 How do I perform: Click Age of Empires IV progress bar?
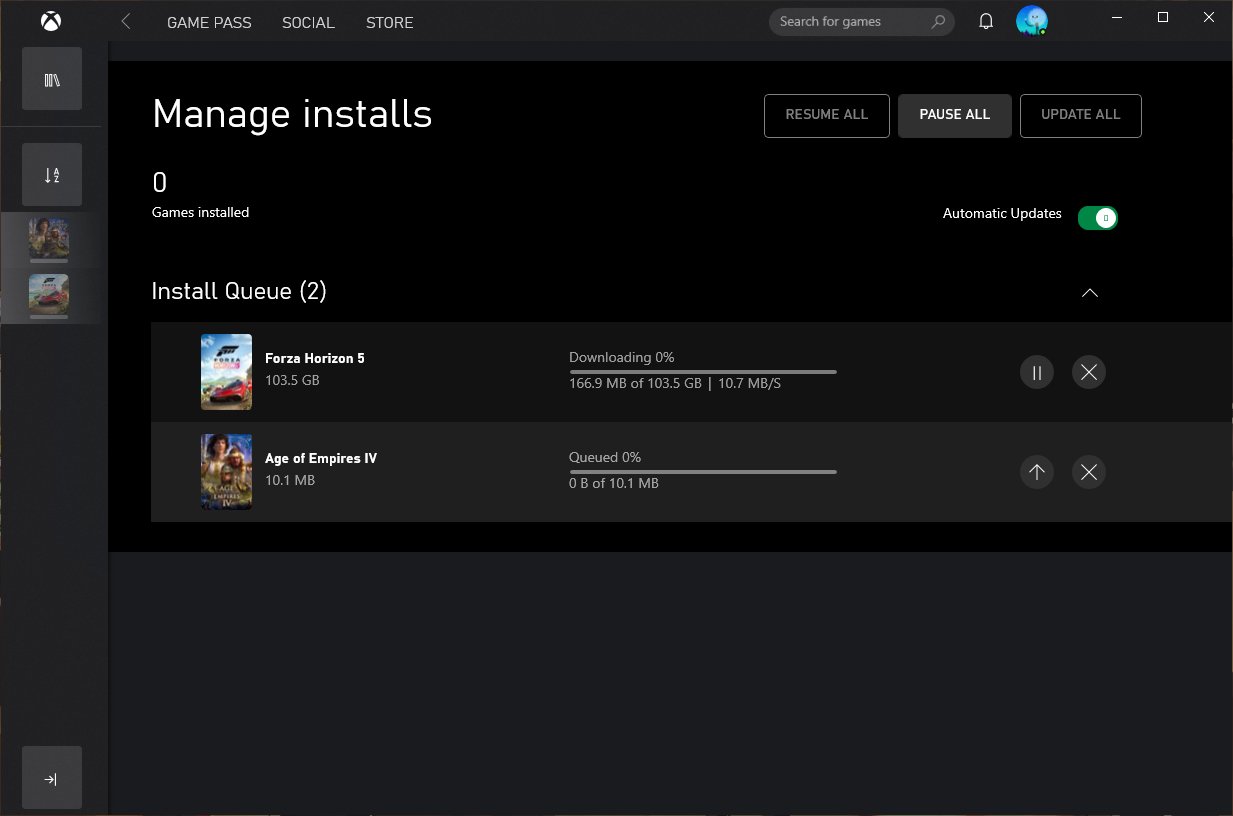[x=703, y=471]
